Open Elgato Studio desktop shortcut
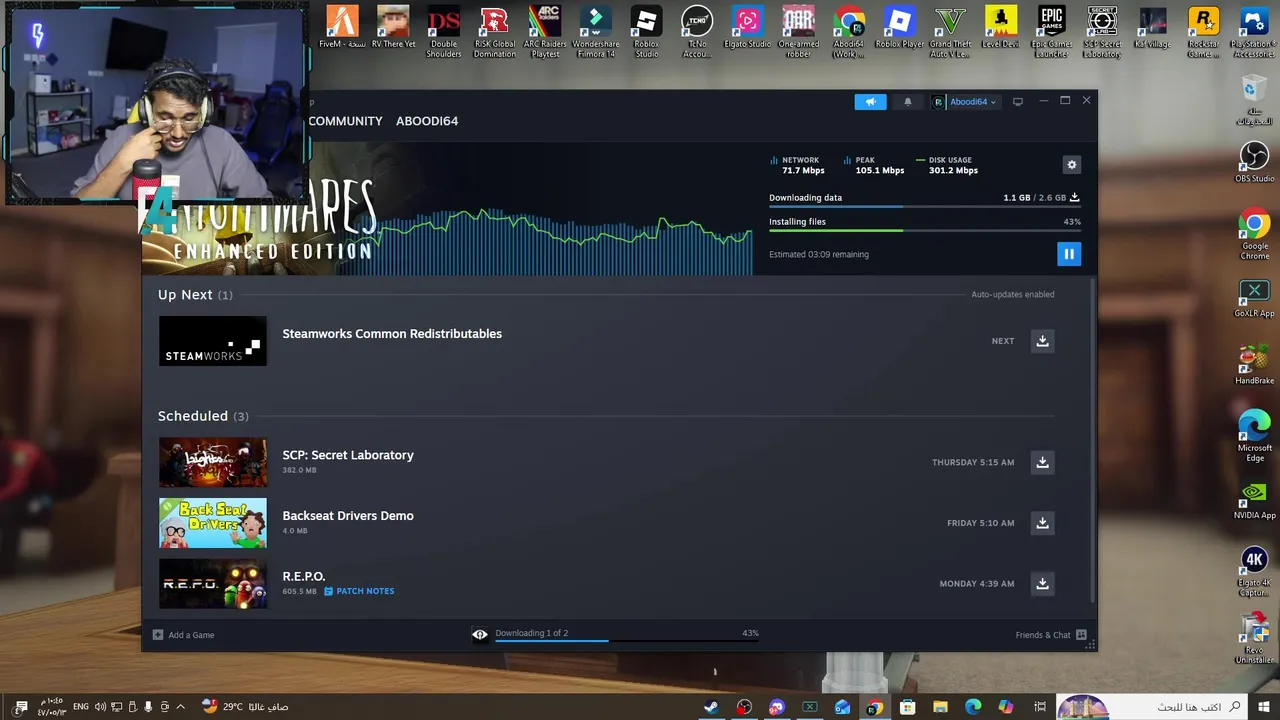The image size is (1280, 720). point(748,29)
